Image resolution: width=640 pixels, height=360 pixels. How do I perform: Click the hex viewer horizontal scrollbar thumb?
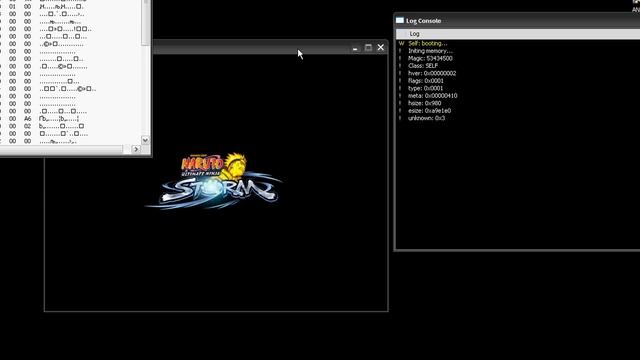[x=61, y=149]
